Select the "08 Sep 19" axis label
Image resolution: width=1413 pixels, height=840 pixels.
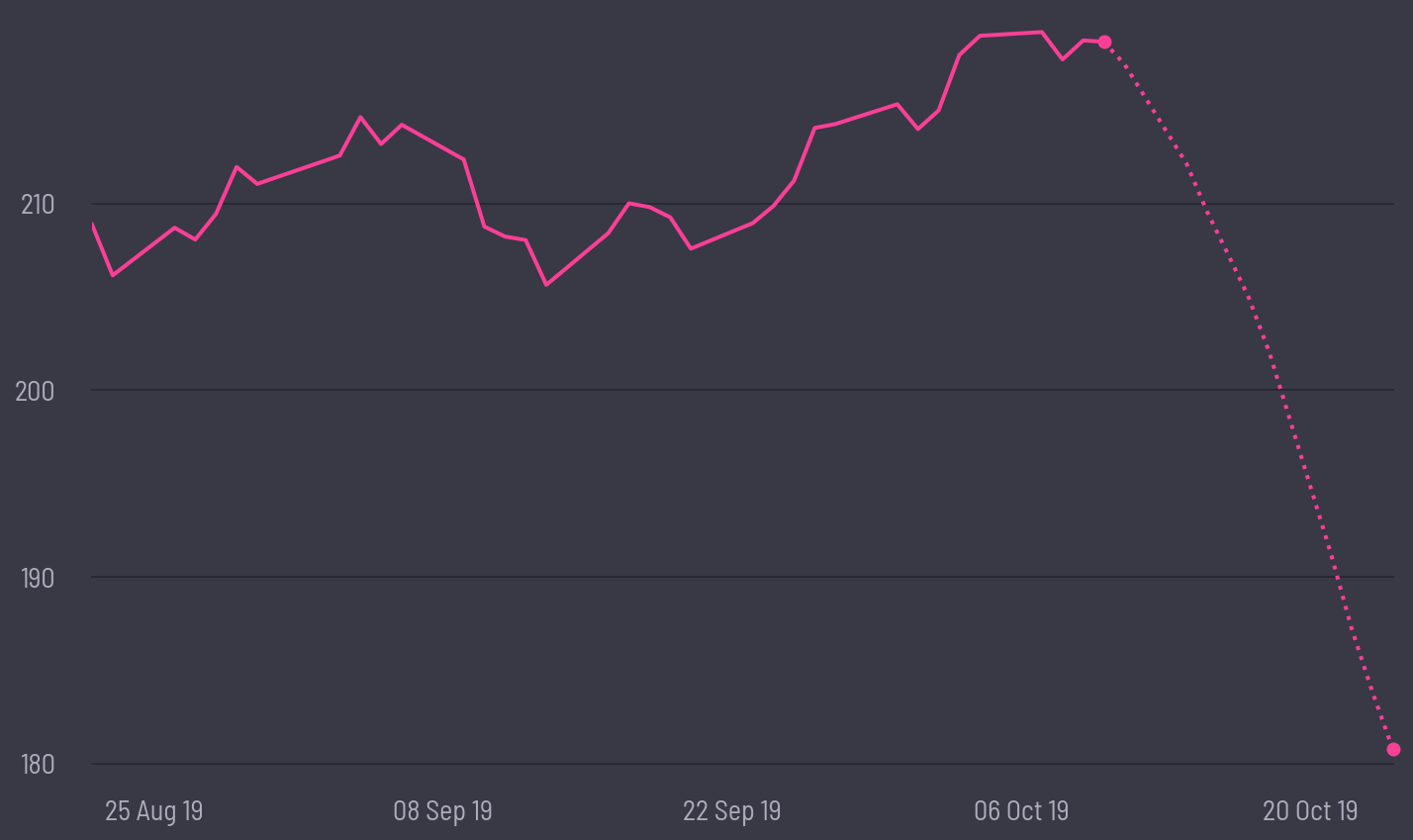point(442,811)
